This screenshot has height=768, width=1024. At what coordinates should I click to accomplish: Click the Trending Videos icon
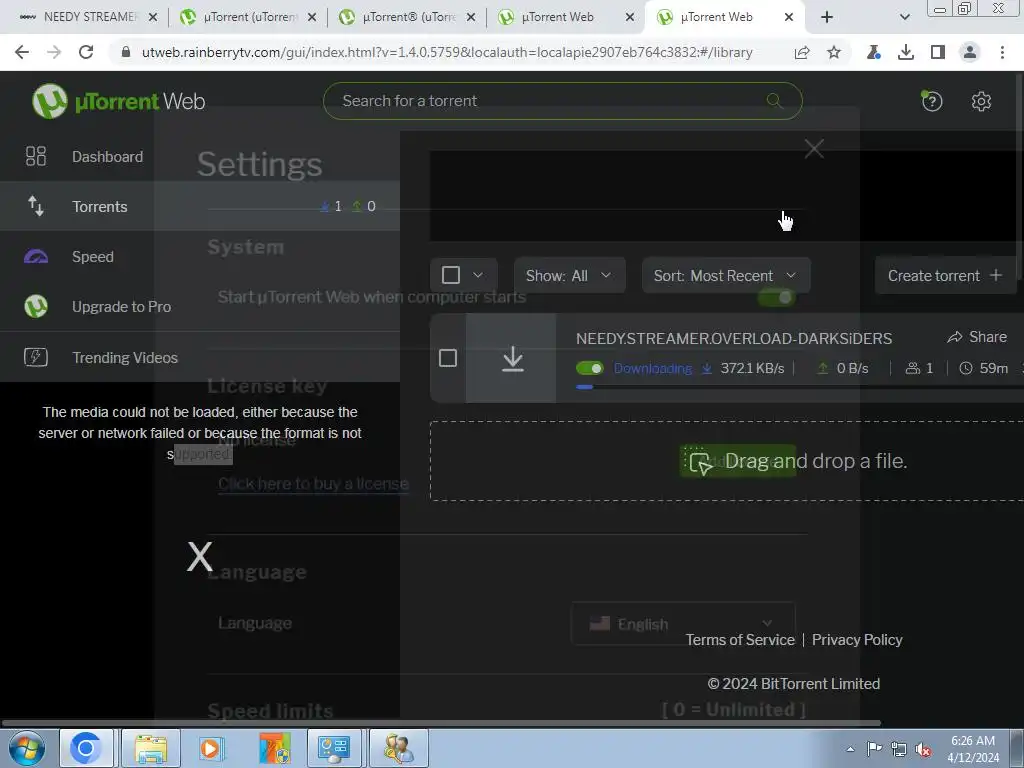point(36,357)
